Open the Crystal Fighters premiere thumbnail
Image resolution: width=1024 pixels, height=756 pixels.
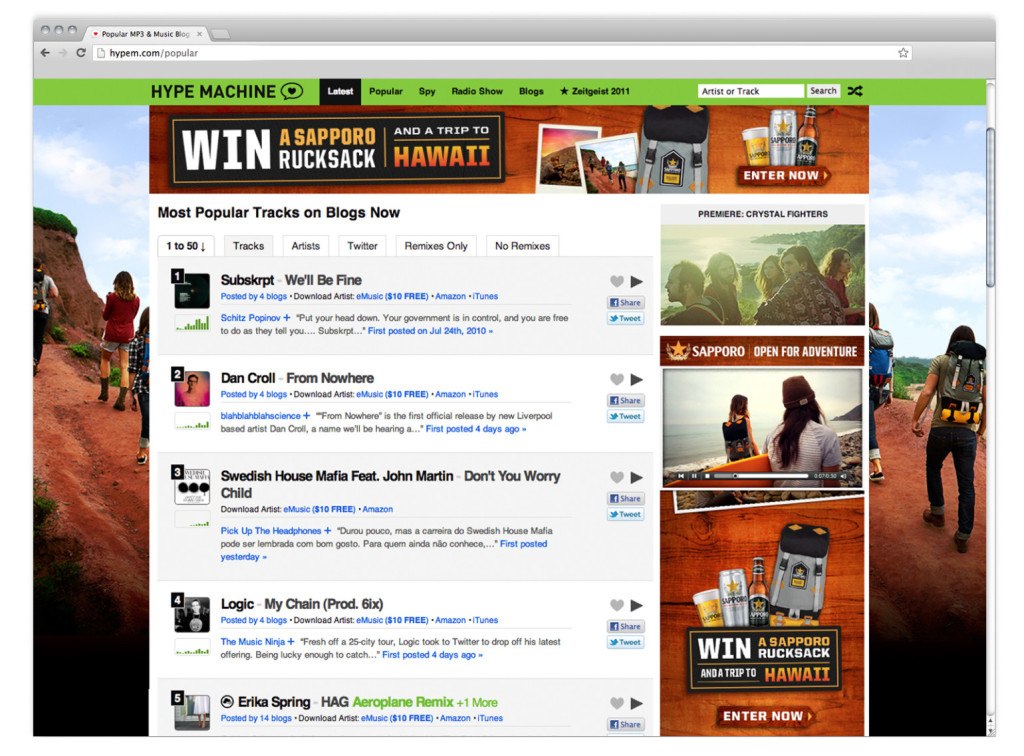point(762,275)
